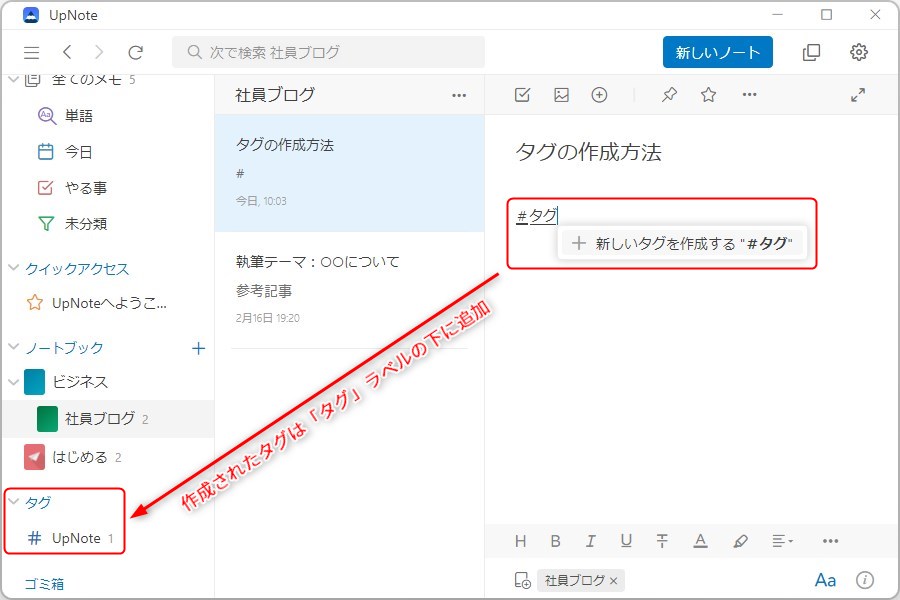Toggle italic formatting
The width and height of the screenshot is (900, 600).
(x=590, y=541)
